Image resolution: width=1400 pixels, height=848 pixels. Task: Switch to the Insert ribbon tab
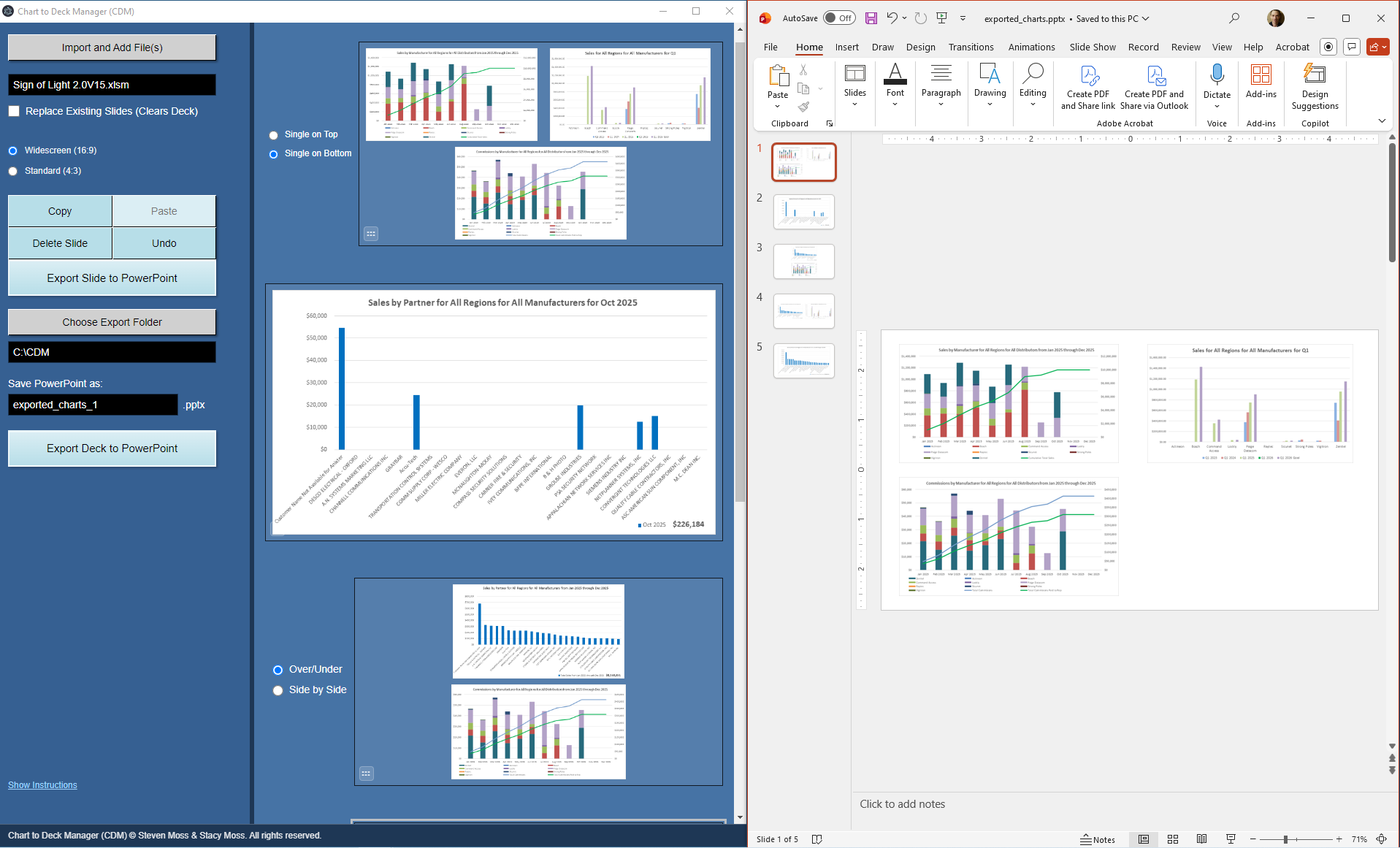(x=846, y=47)
